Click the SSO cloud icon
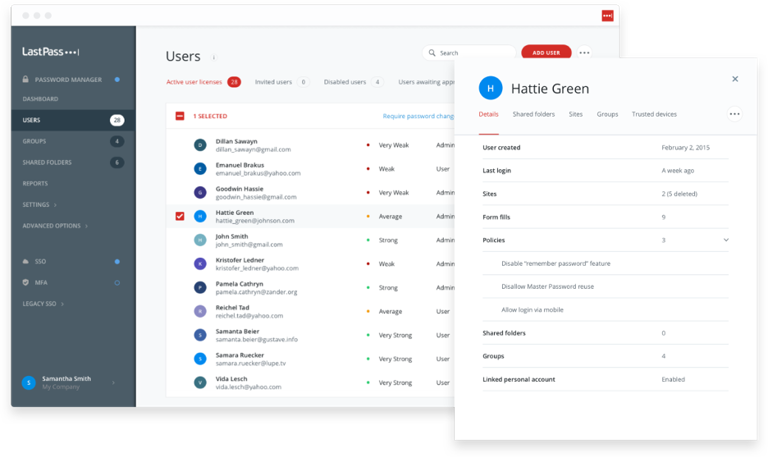Screen dimensions: 768x458 (25, 262)
